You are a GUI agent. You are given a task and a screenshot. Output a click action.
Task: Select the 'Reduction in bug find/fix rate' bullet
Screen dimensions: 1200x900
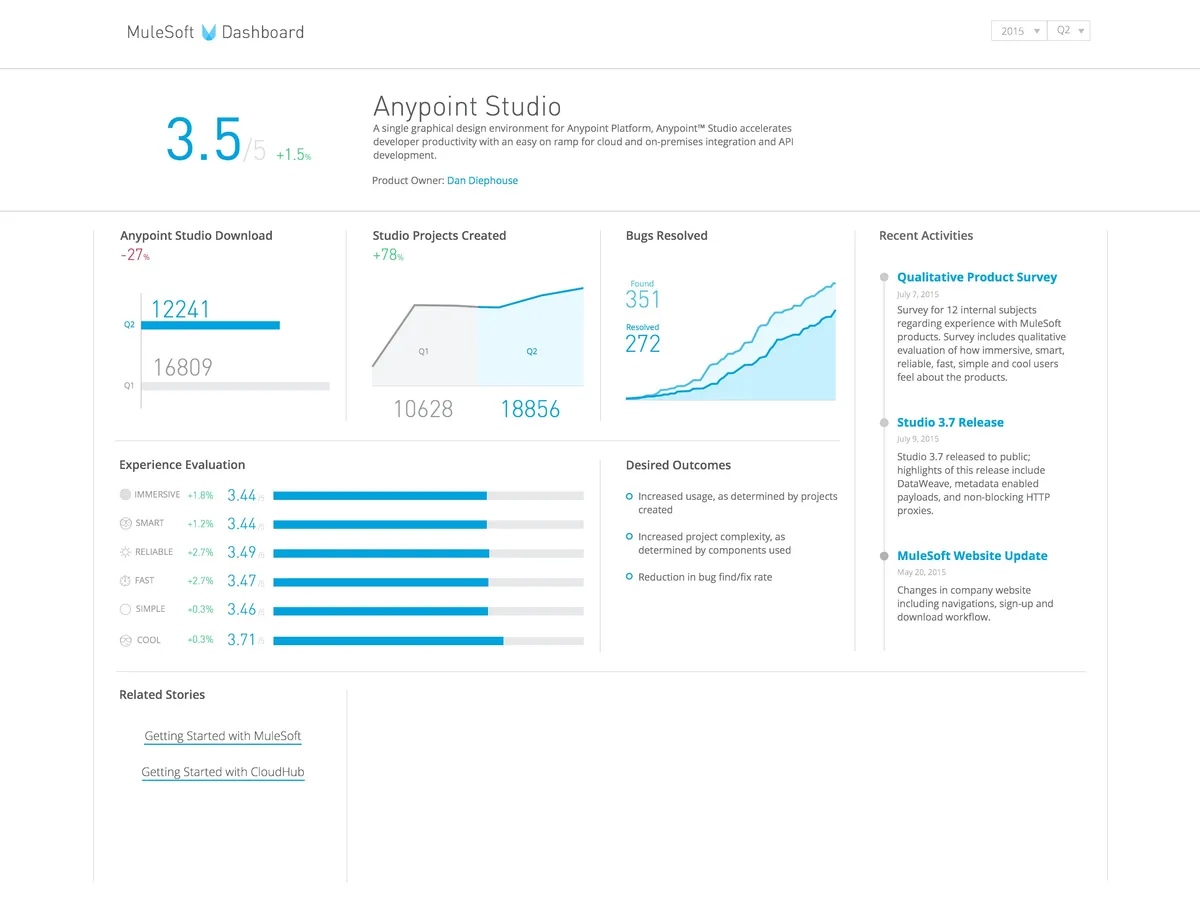tap(629, 577)
